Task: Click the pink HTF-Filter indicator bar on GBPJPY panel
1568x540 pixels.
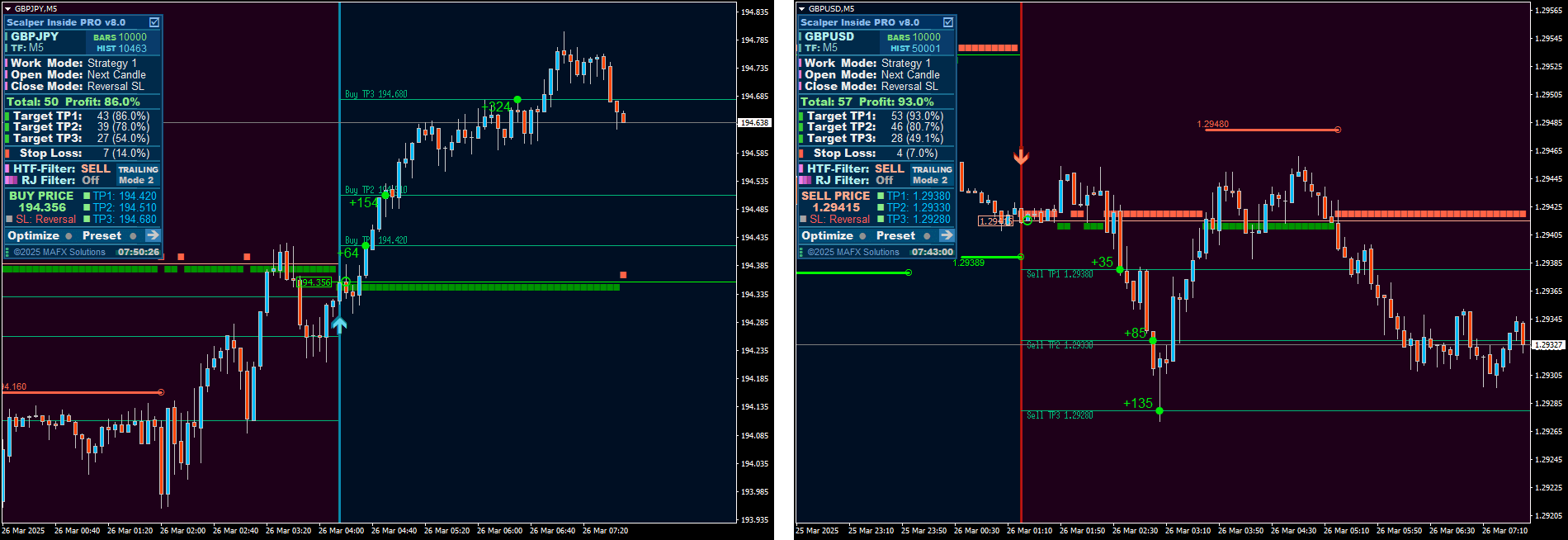Action: tap(7, 168)
